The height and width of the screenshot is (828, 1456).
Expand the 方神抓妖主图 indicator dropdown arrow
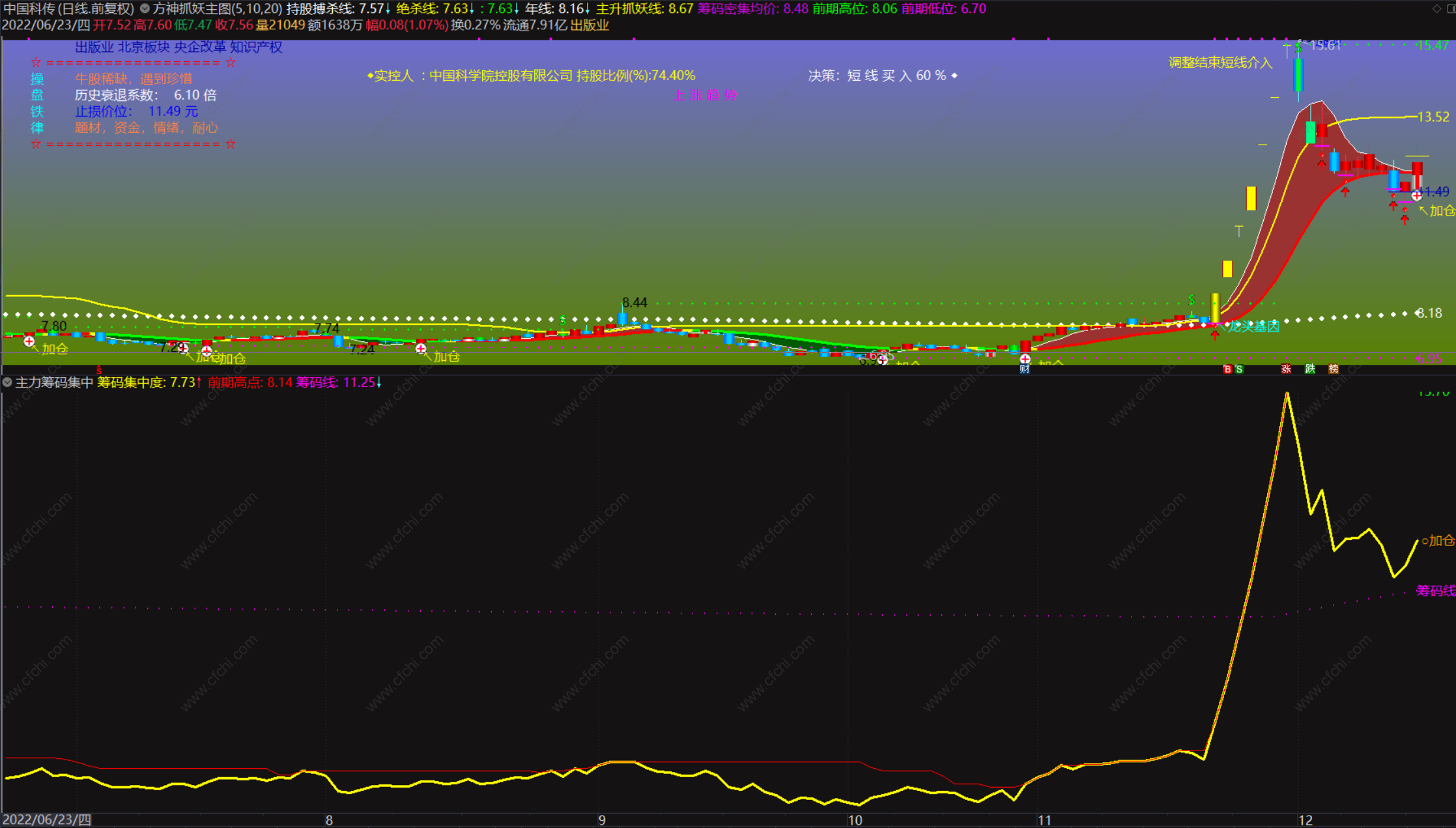145,8
